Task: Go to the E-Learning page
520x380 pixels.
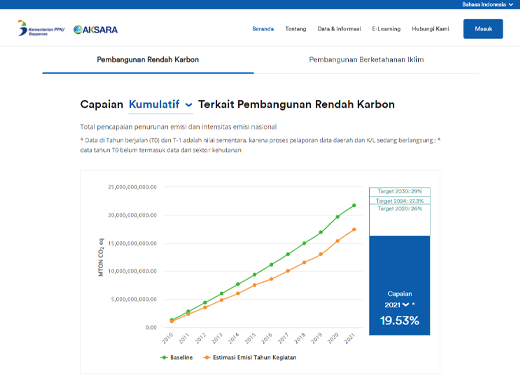Action: tap(386, 29)
